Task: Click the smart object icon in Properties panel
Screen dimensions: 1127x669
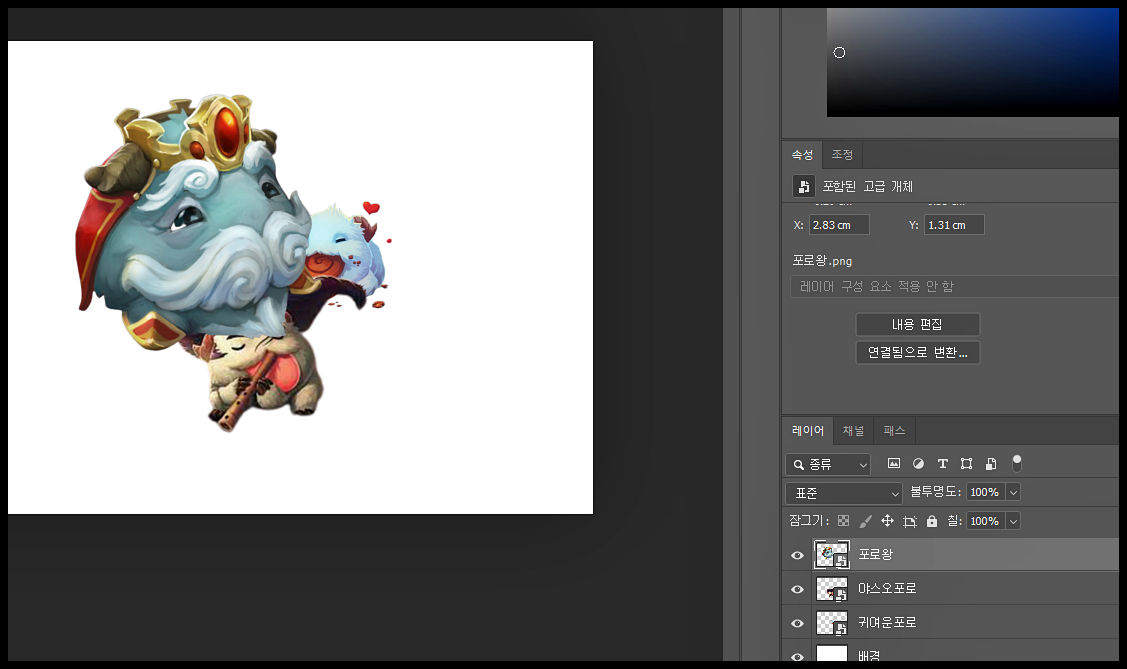Action: point(804,186)
